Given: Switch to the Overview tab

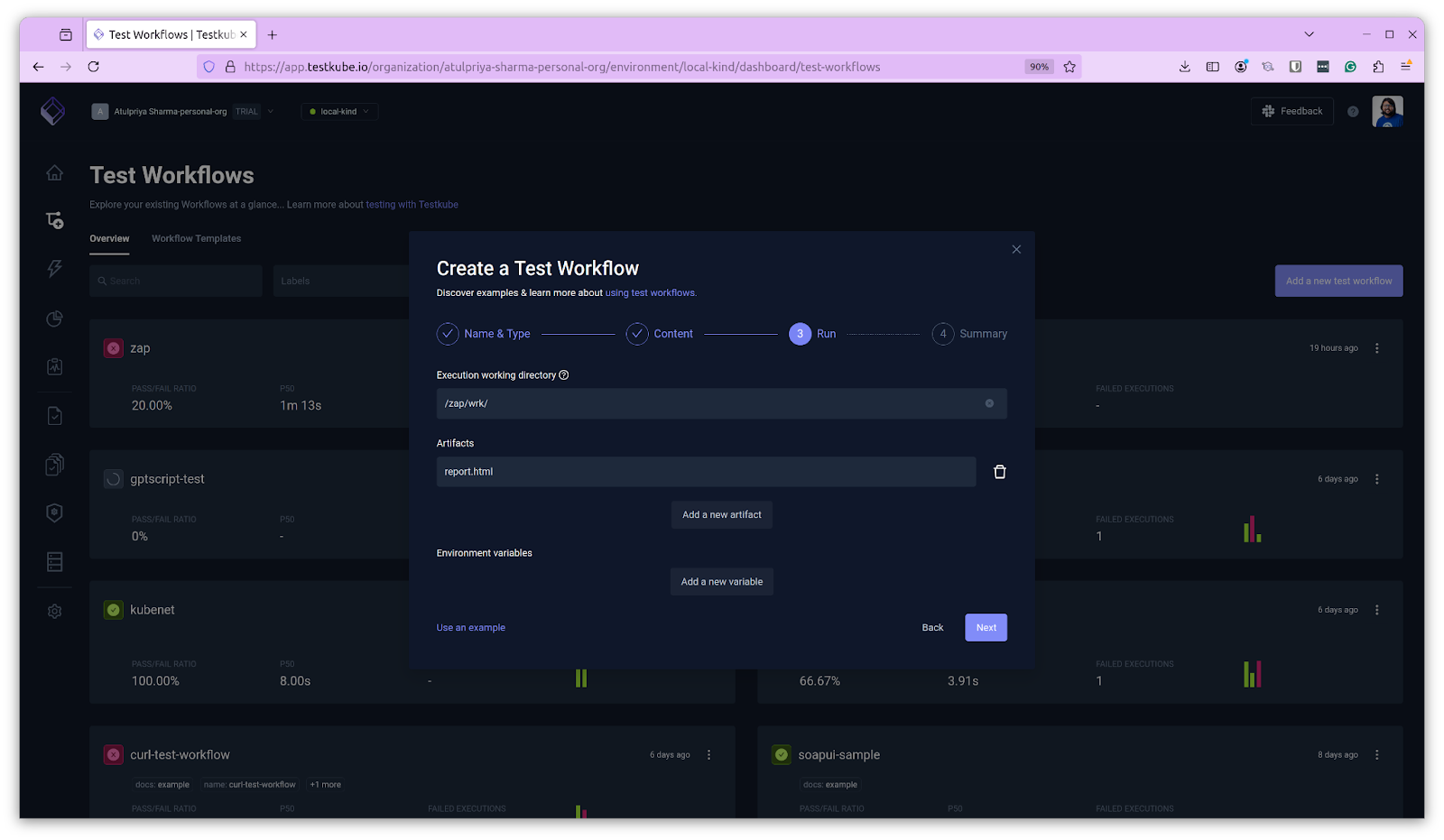Looking at the screenshot, I should [109, 239].
